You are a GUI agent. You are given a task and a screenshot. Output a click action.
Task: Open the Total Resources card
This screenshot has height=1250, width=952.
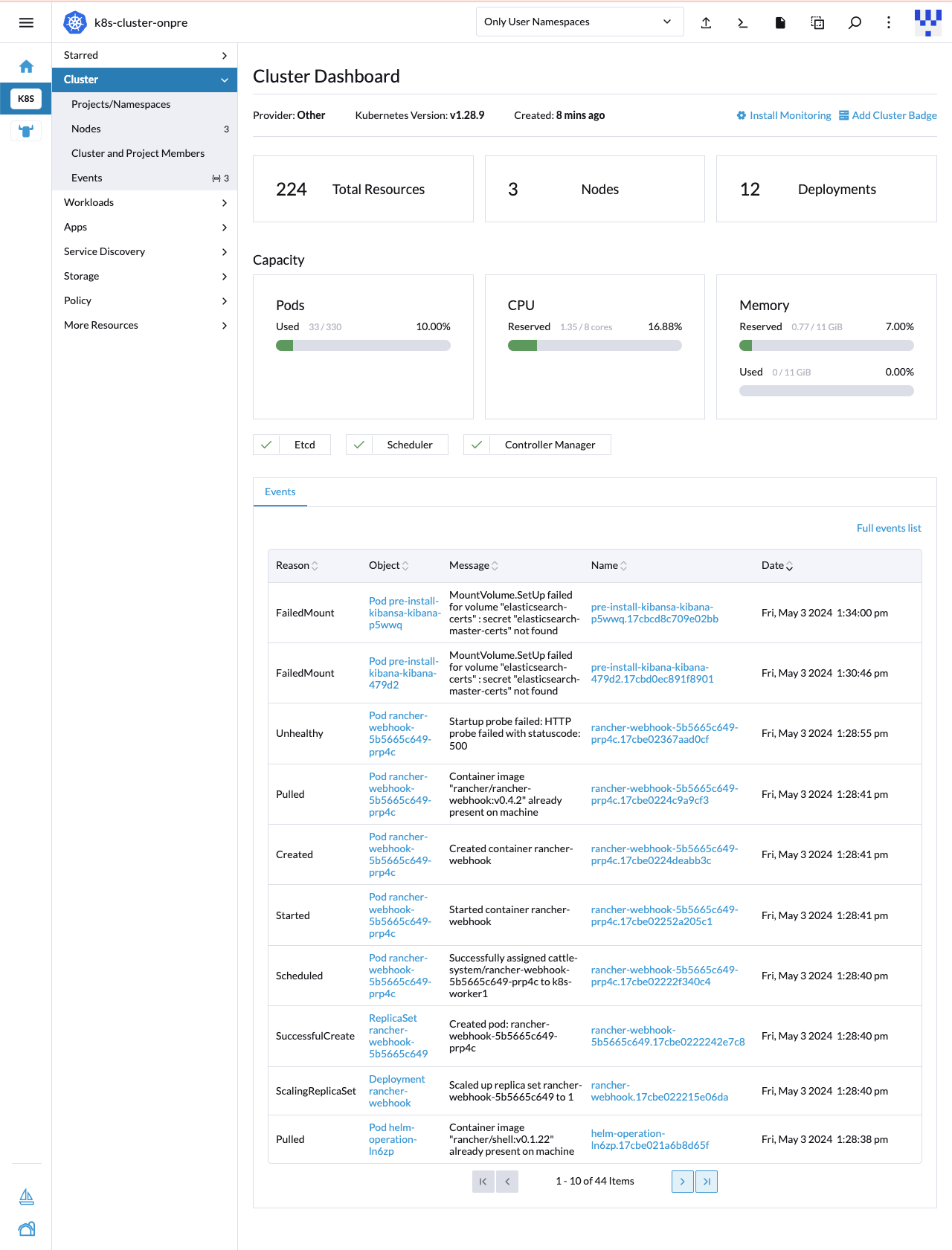click(363, 189)
